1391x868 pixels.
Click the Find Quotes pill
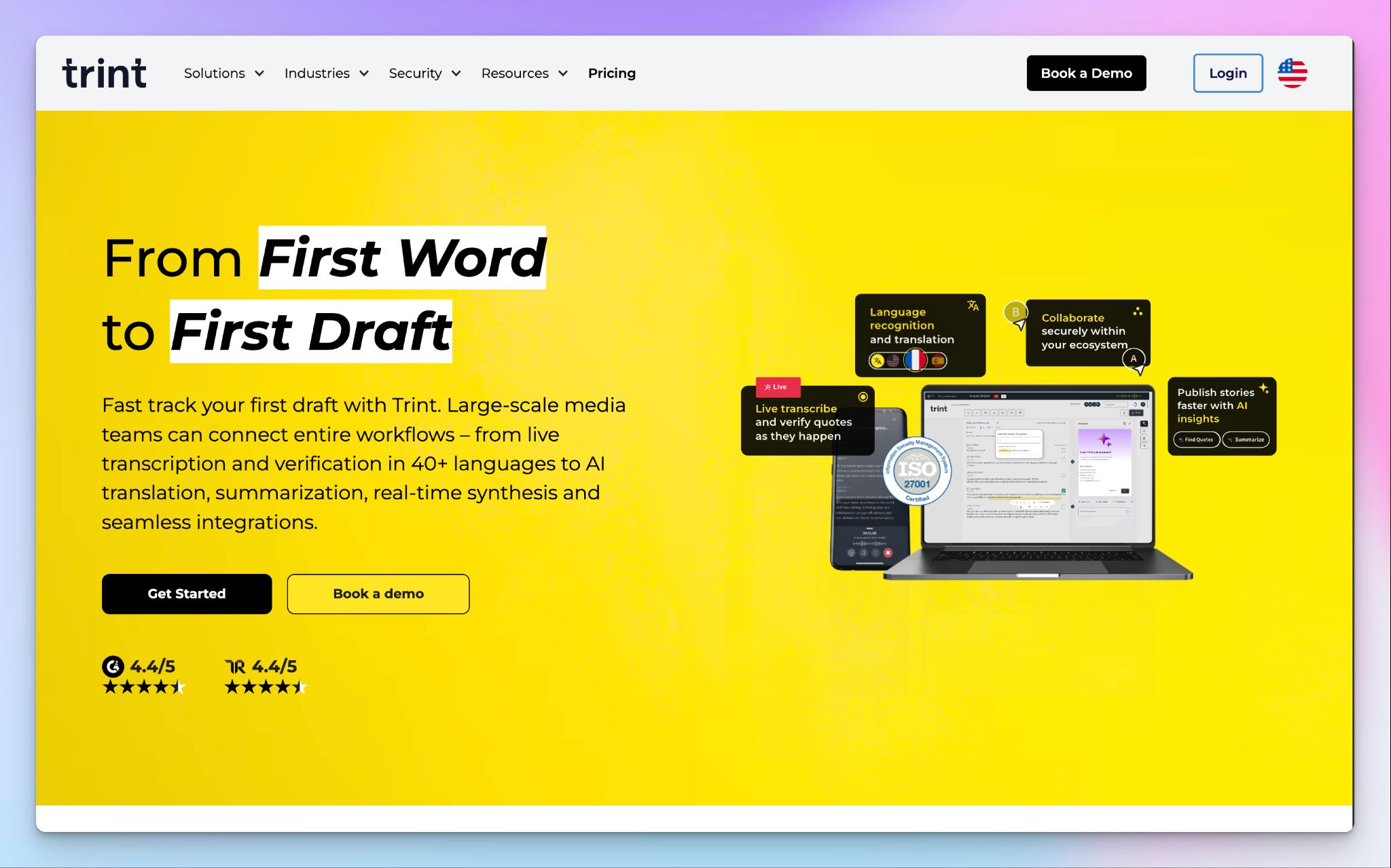click(1196, 439)
